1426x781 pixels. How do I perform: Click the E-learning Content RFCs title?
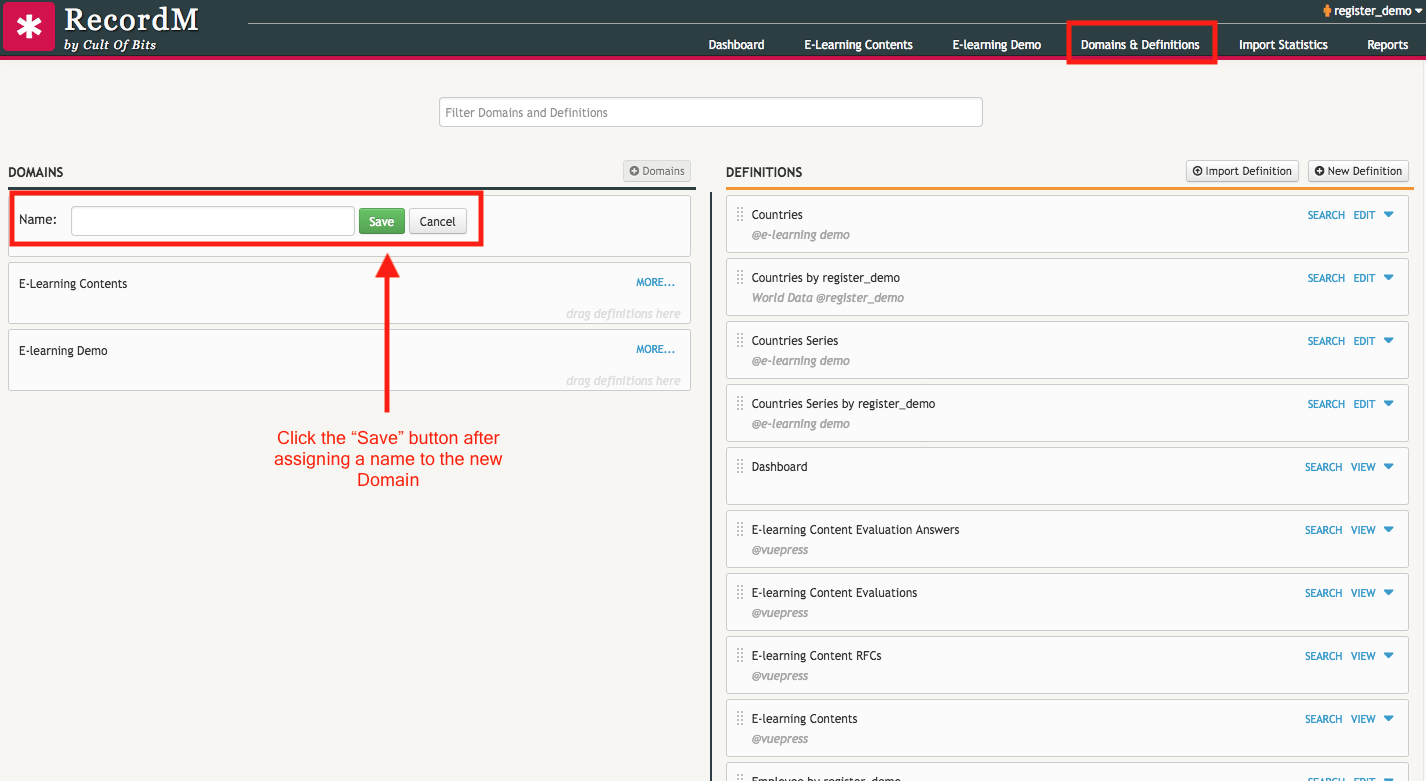[816, 656]
